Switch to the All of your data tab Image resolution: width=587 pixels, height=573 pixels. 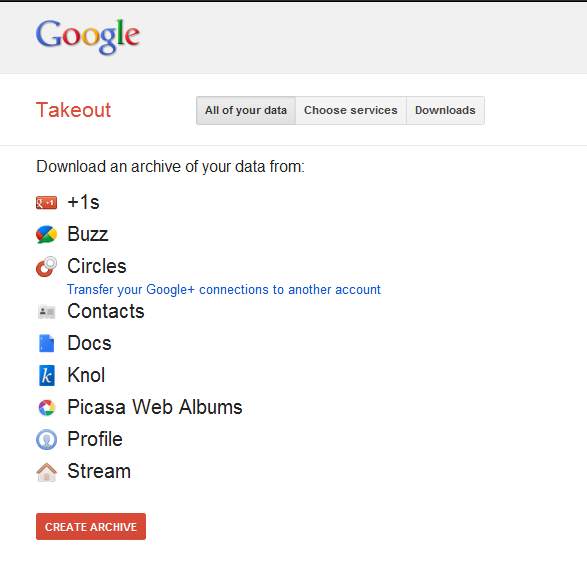246,110
